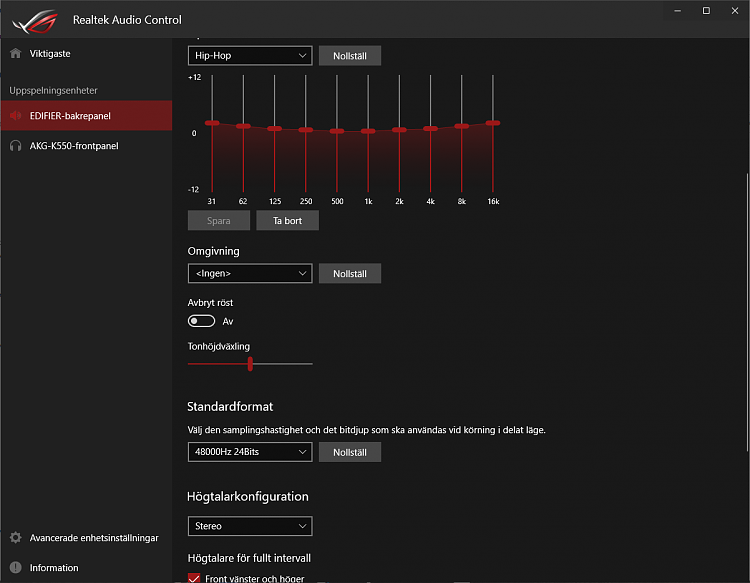Click the 250 Hz equalizer slider handle
This screenshot has height=583, width=750.
(x=306, y=130)
